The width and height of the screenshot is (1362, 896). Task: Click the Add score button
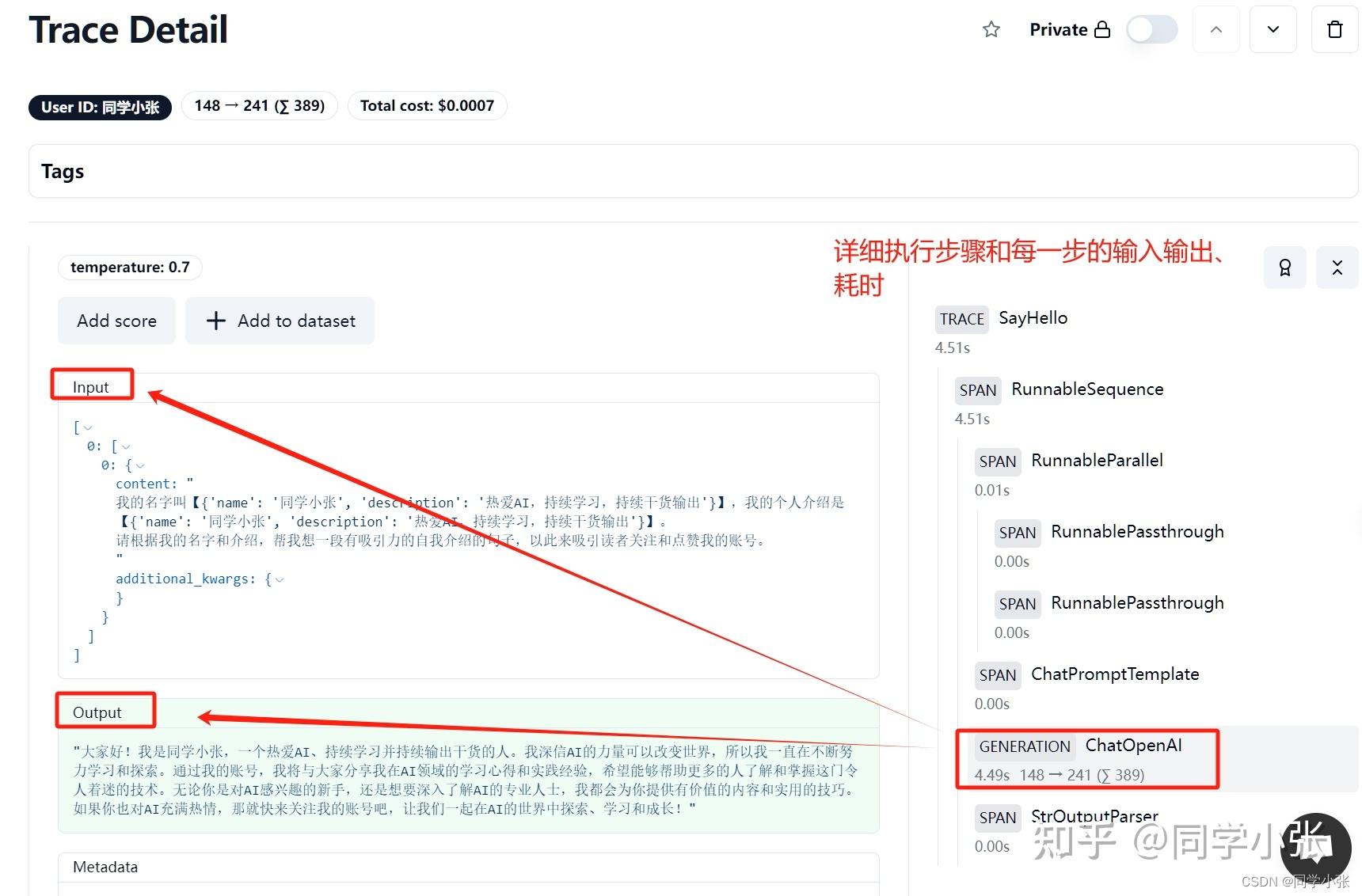tap(116, 321)
